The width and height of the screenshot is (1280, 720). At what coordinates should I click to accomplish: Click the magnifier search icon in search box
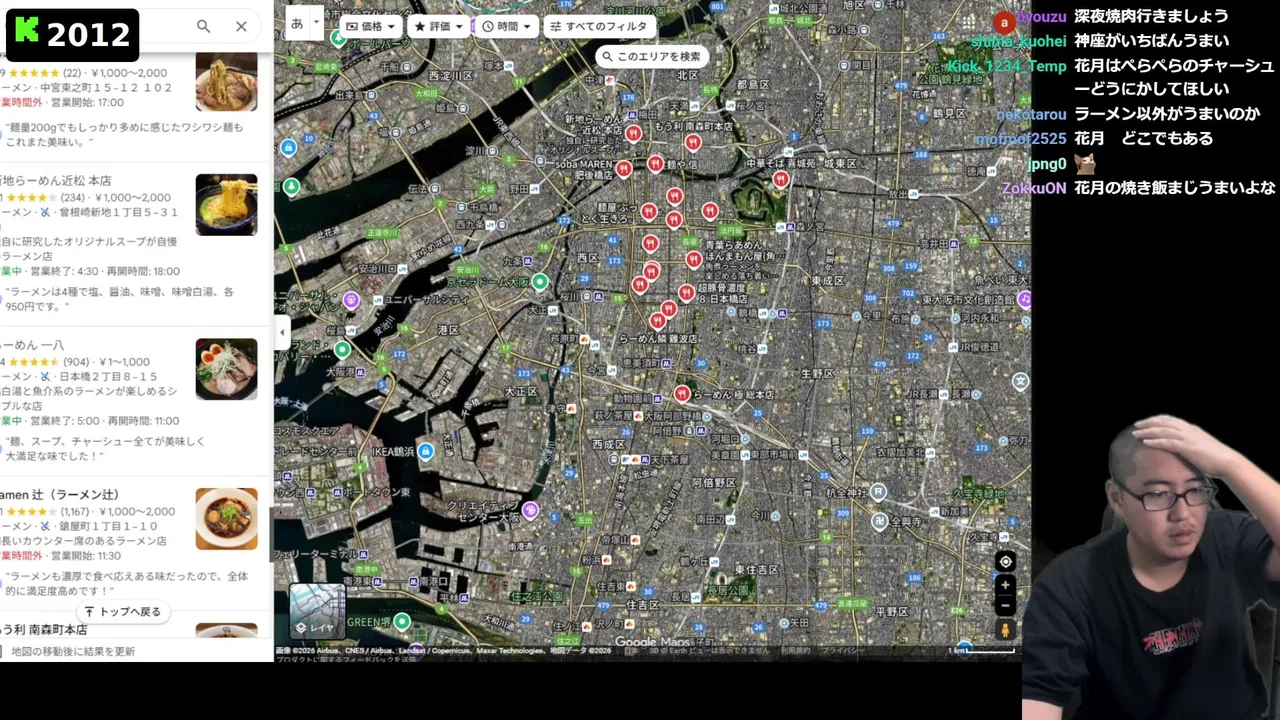click(203, 27)
